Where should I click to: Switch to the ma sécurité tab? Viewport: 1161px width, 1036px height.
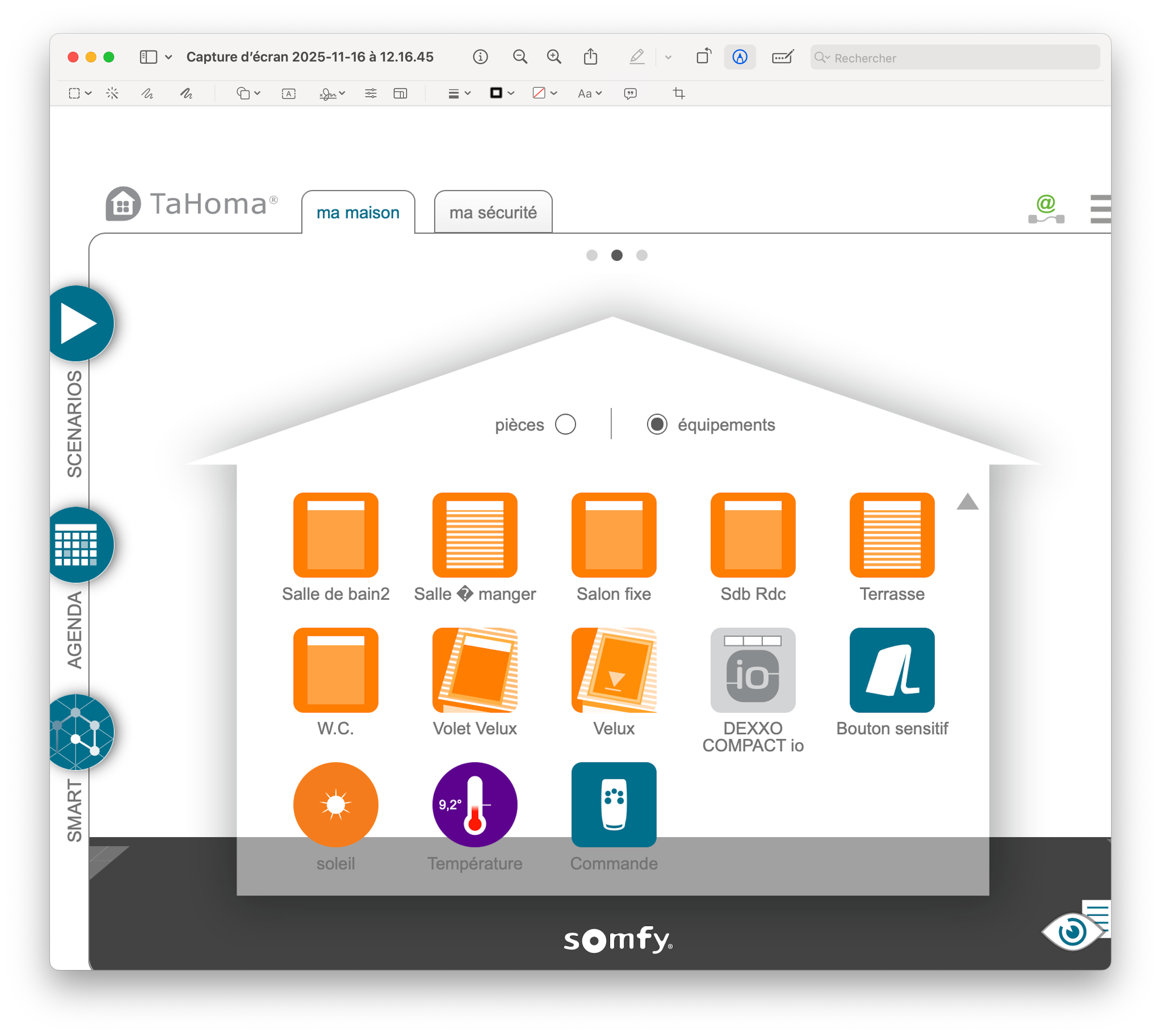pos(493,212)
